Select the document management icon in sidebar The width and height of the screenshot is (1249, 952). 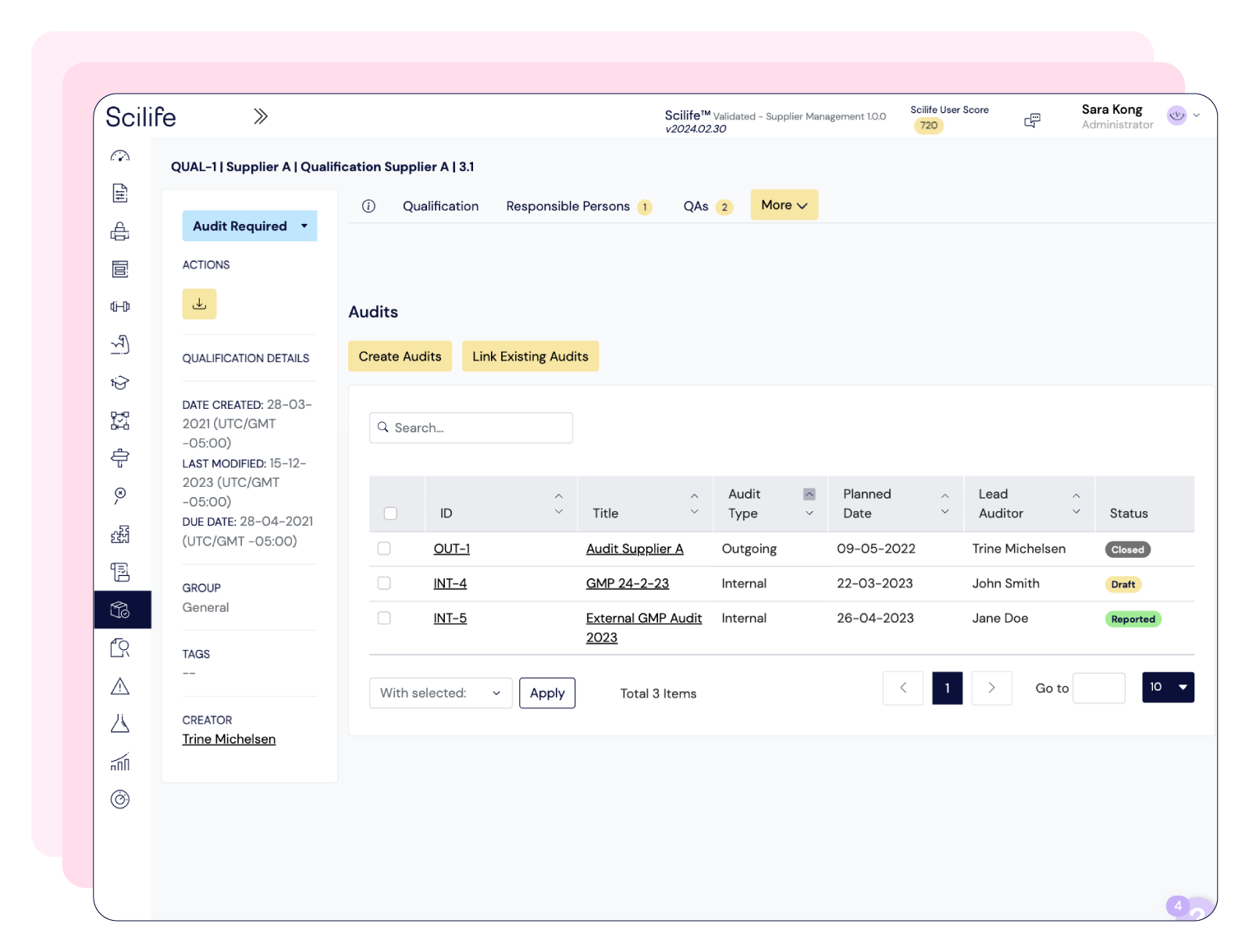tap(120, 193)
